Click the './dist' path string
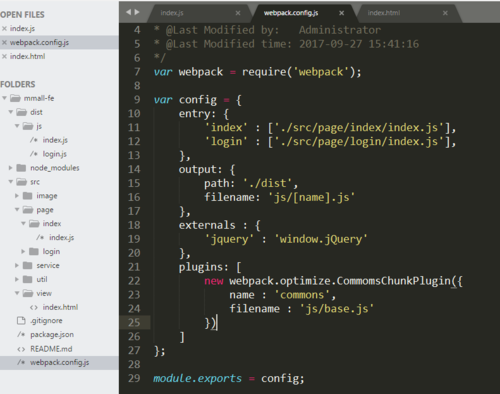This screenshot has height=394, width=500. click(x=268, y=183)
